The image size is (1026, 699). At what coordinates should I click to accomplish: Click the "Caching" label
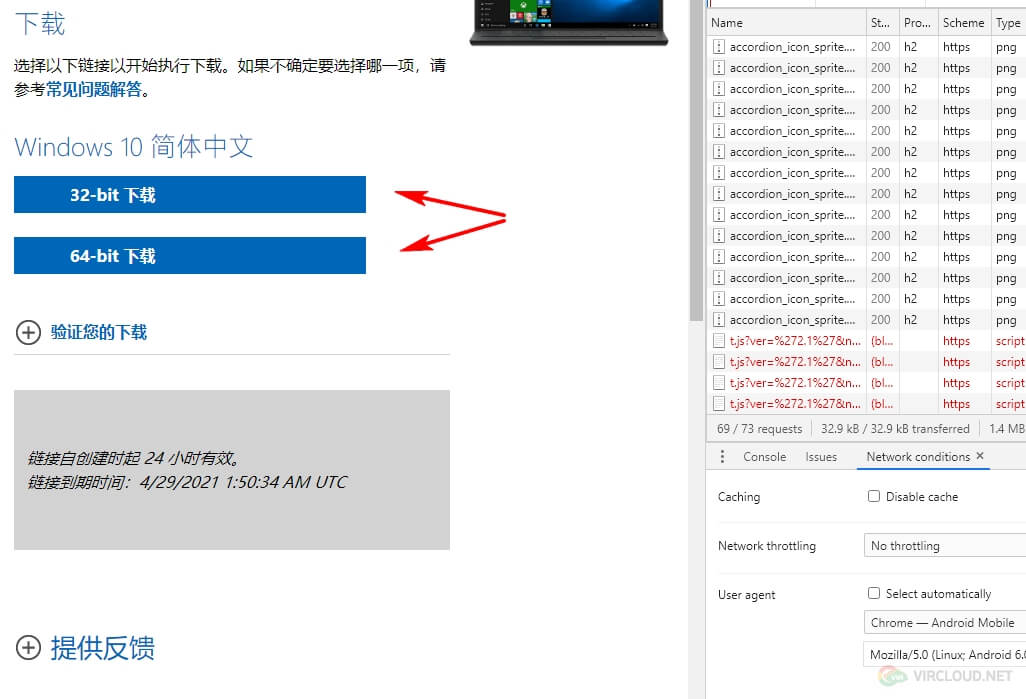click(x=739, y=497)
